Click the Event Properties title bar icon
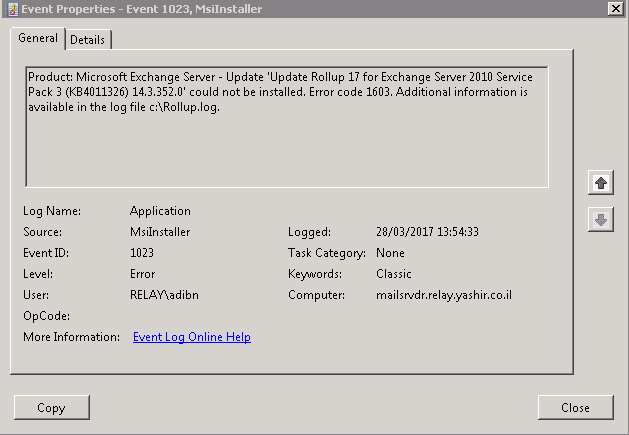 pyautogui.click(x=13, y=9)
